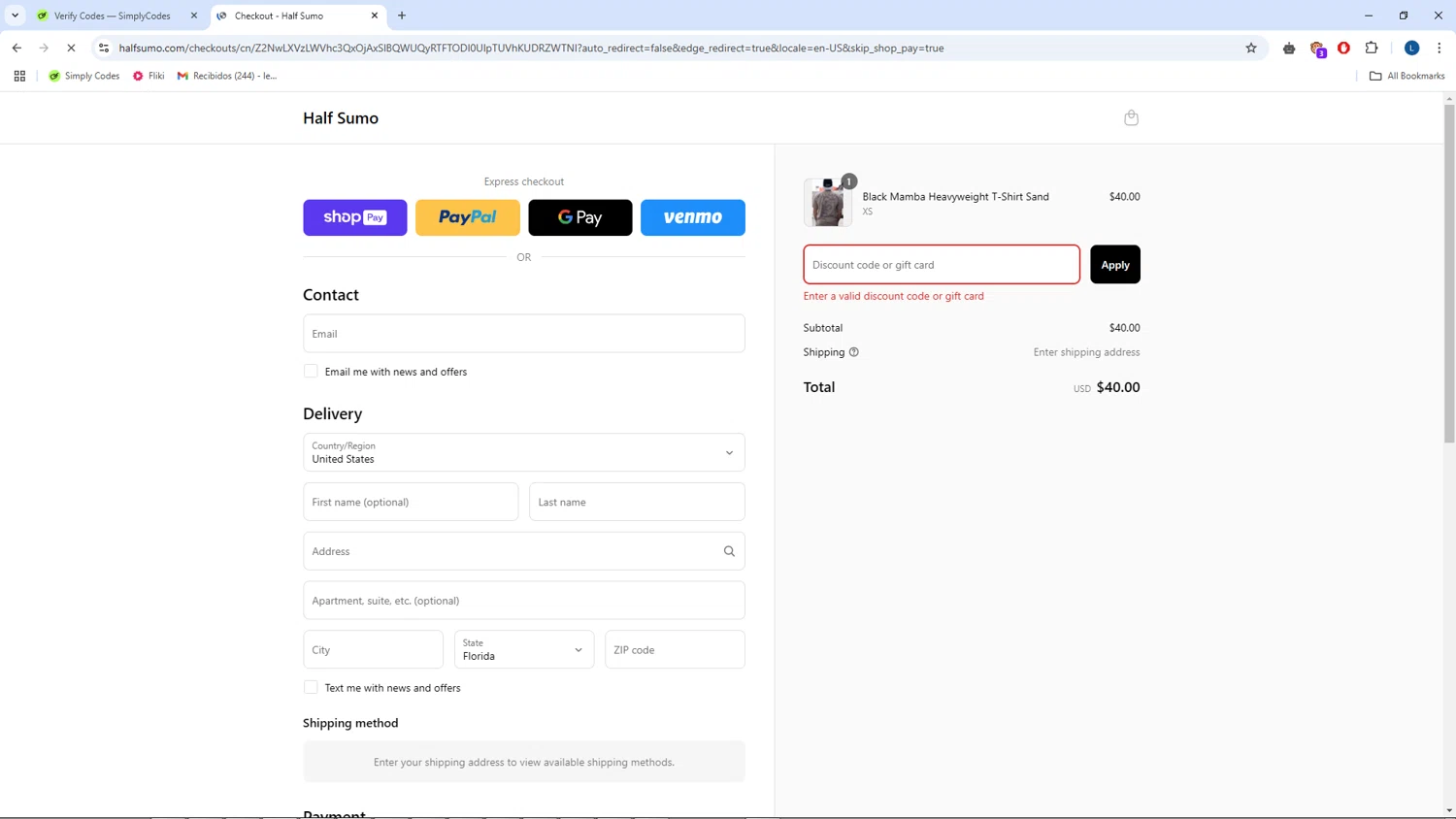Go to the Half Sumo store home
The height and width of the screenshot is (819, 1456).
(x=341, y=117)
